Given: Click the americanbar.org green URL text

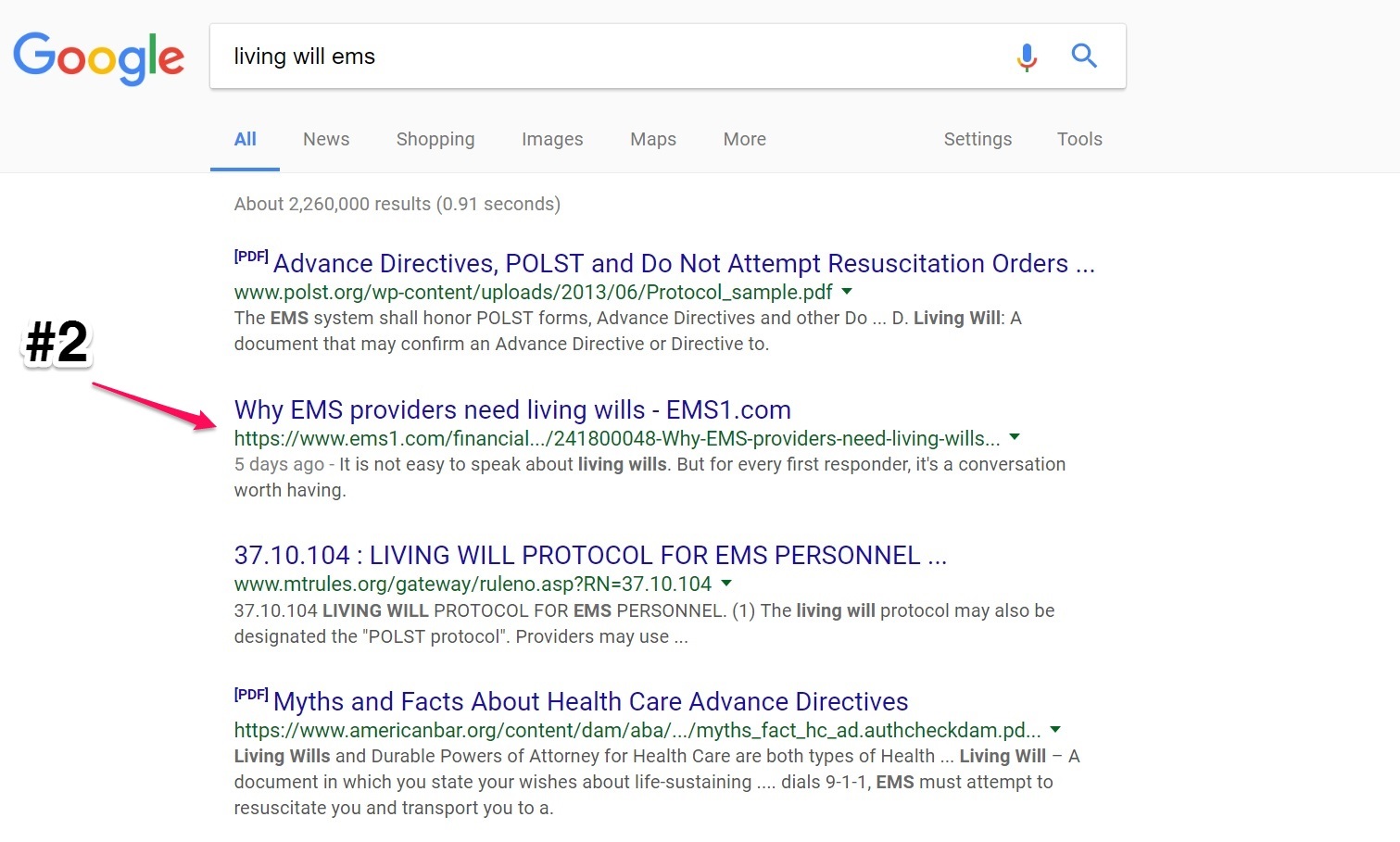Looking at the screenshot, I should coord(637,730).
